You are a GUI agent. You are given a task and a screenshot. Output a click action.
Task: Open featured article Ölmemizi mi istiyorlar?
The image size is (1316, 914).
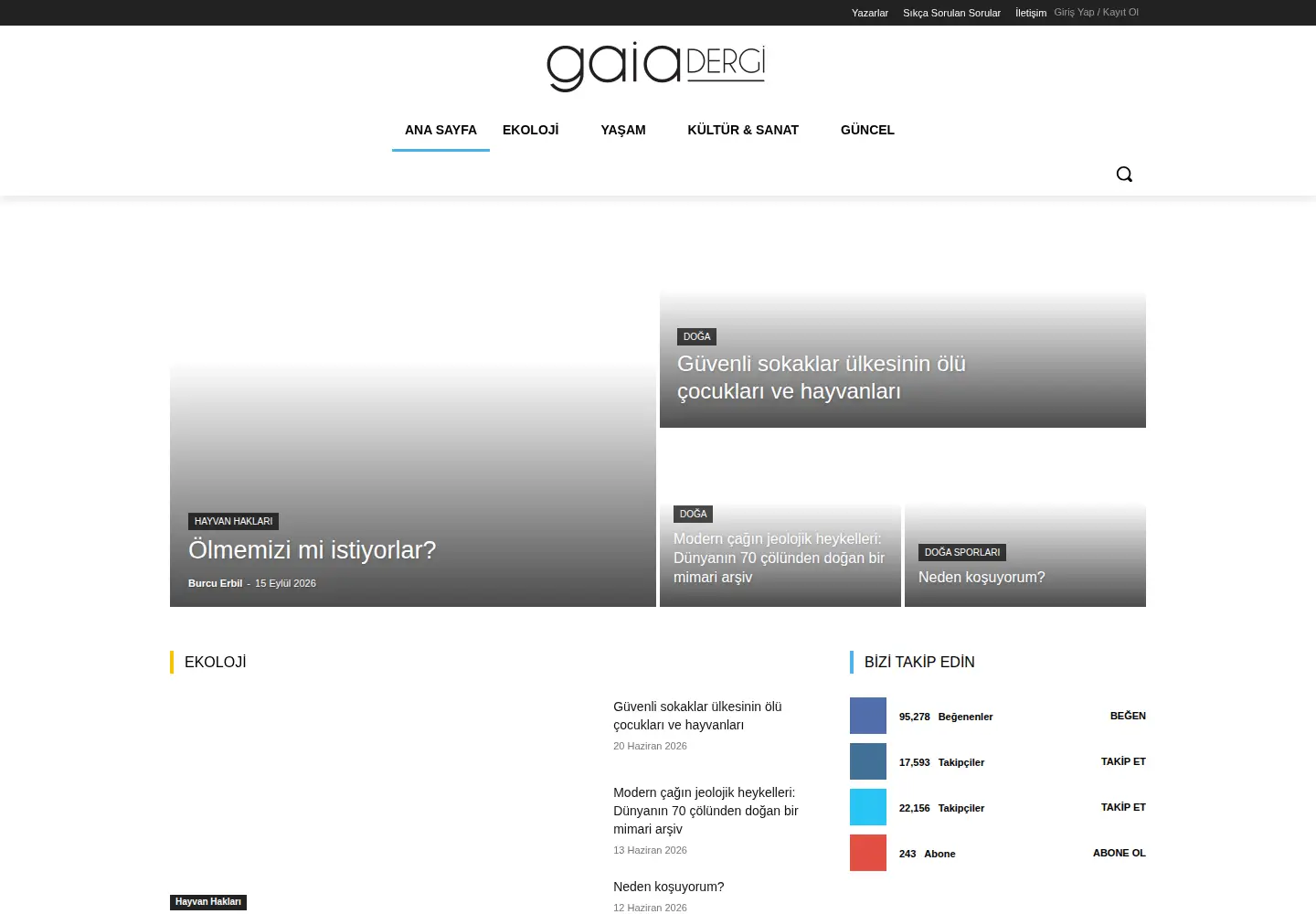313,550
